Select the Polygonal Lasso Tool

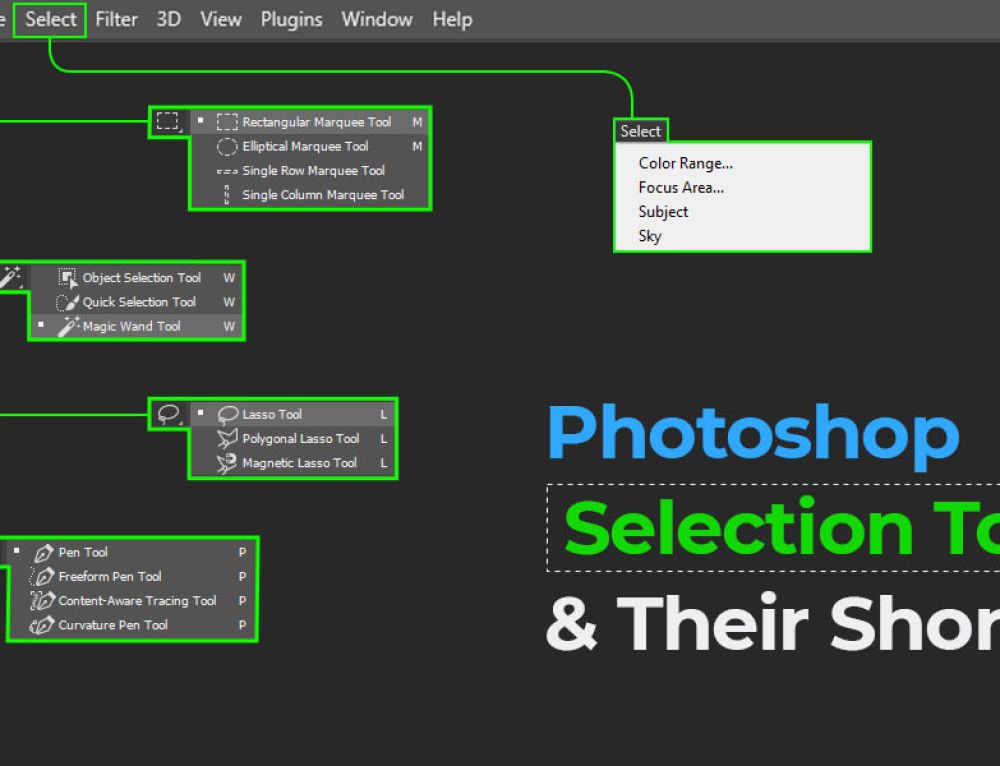pos(299,438)
